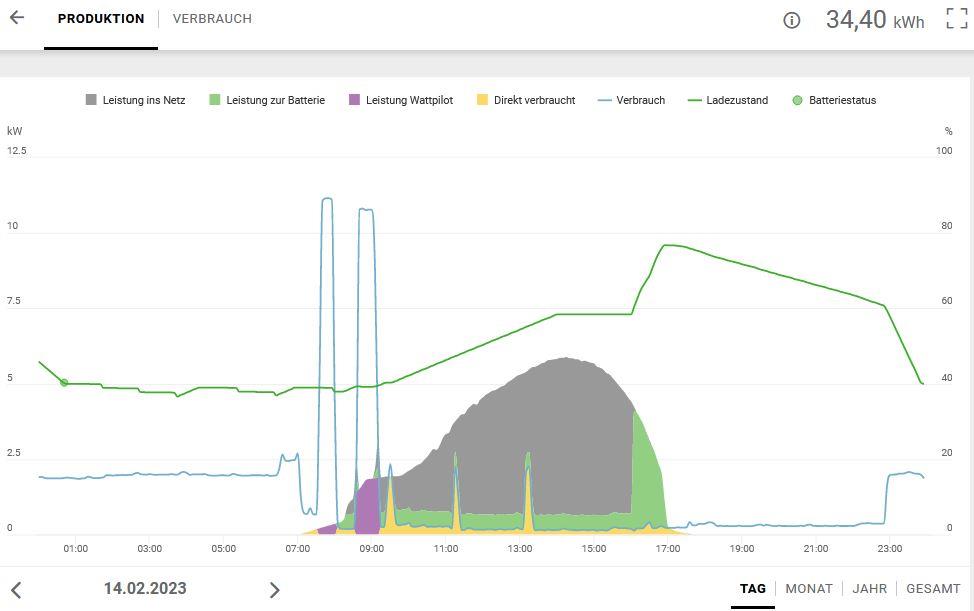Select the GESAMT view
The image size is (974, 611).
[933, 588]
